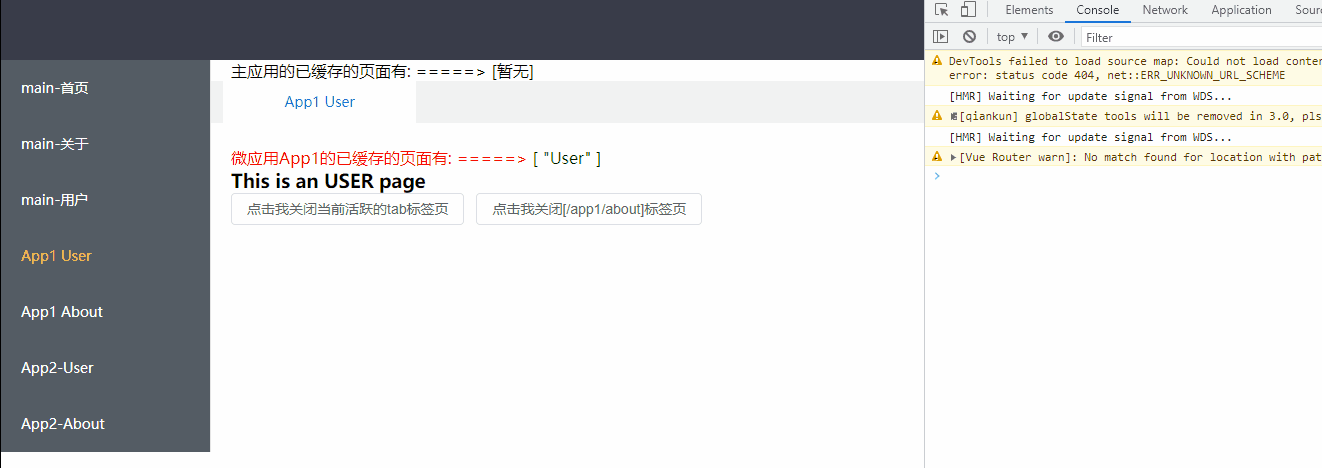This screenshot has width=1322, height=468.
Task: Open main-关于 in sidebar
Action: (x=105, y=144)
